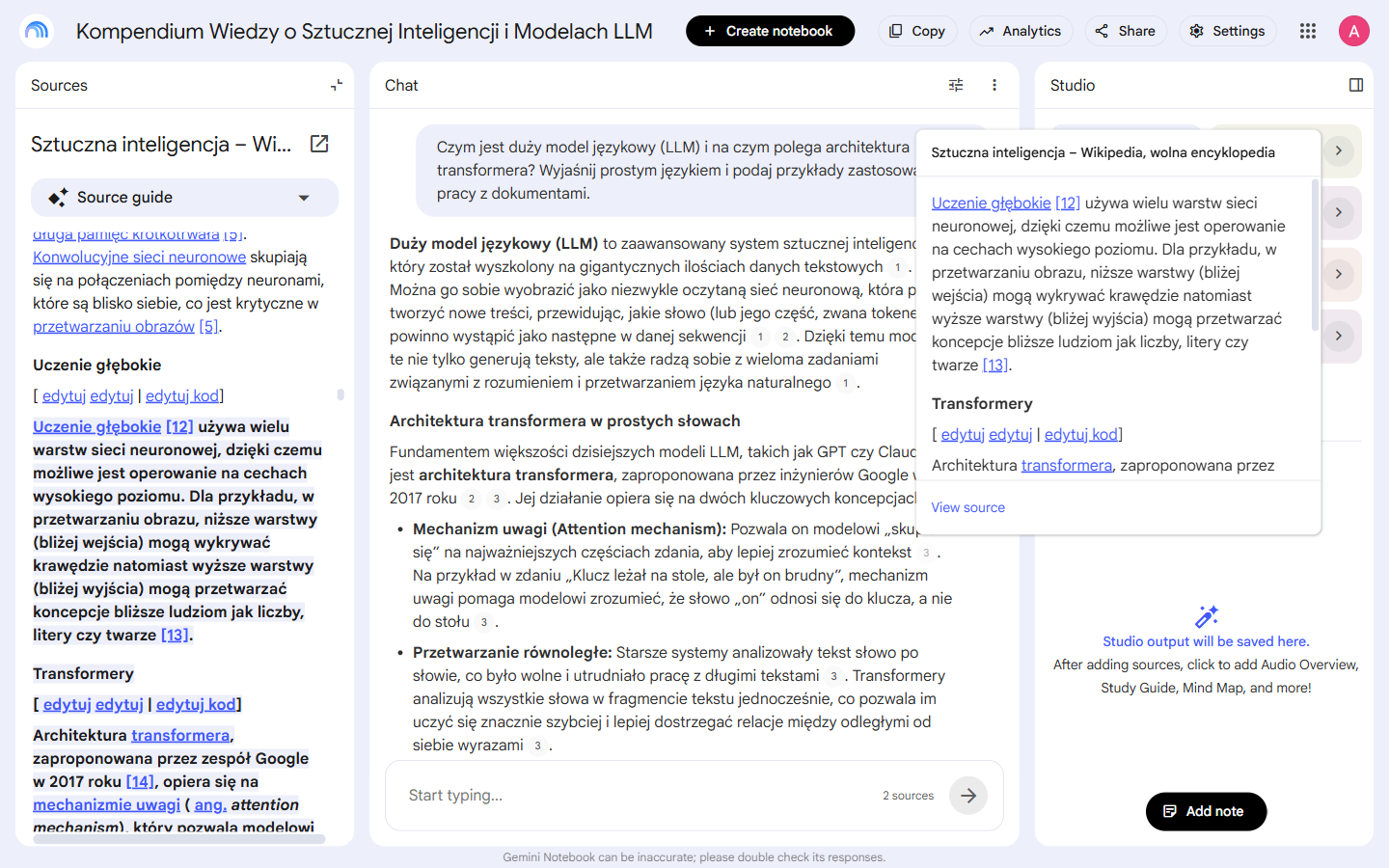Click the 2 sources indicator in chat input
This screenshot has height=868, width=1389.
tap(908, 796)
